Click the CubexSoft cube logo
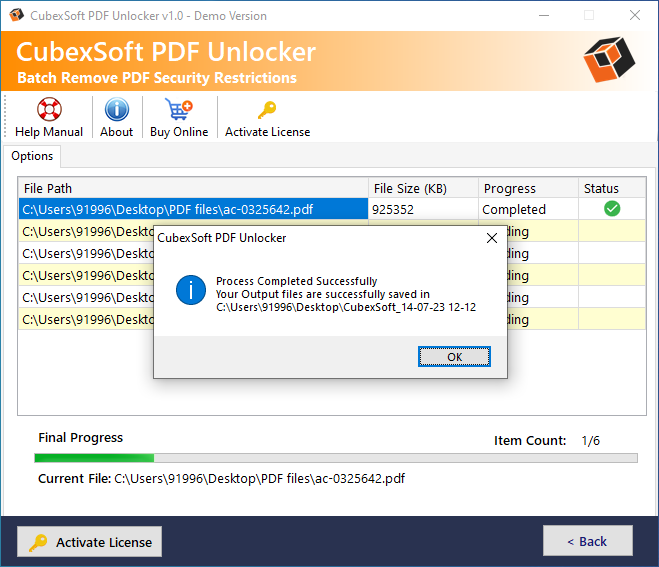659x567 pixels. pyautogui.click(x=609, y=61)
